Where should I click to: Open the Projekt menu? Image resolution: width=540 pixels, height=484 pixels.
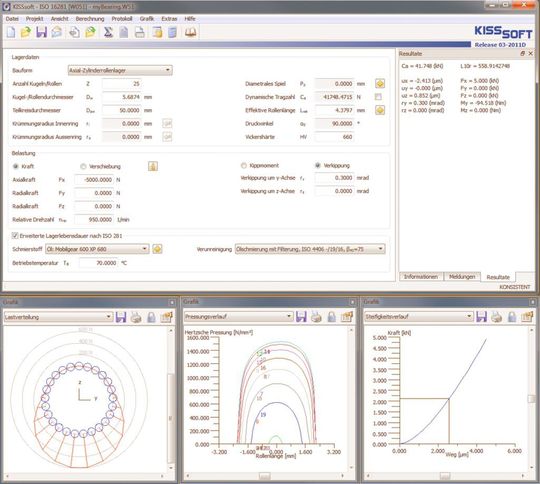tap(34, 19)
